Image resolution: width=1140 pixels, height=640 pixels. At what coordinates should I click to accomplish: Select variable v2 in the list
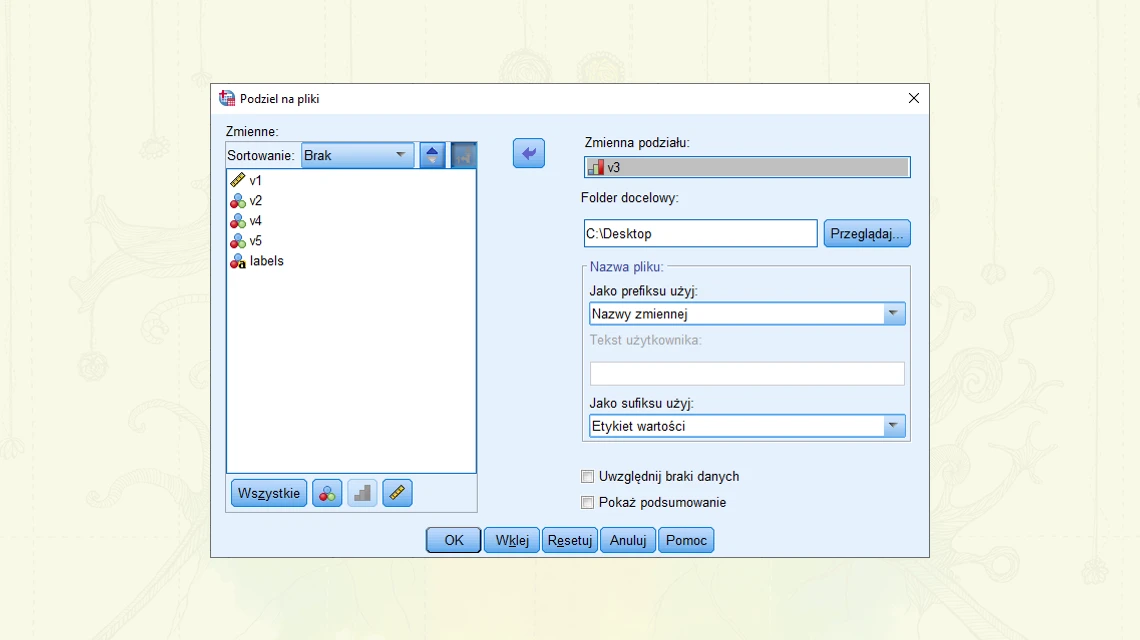pos(351,200)
